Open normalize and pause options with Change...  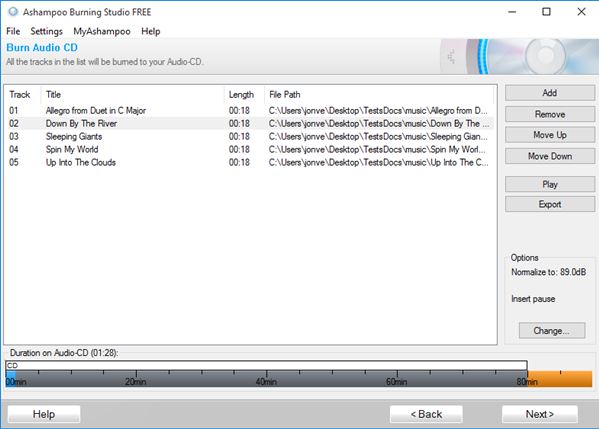[x=552, y=330]
